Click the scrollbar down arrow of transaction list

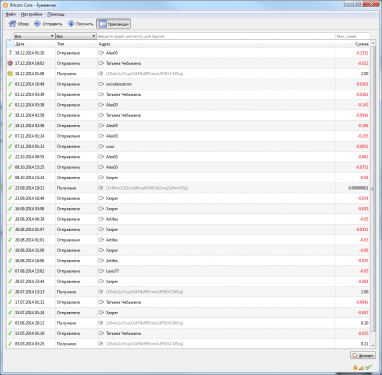point(373,346)
